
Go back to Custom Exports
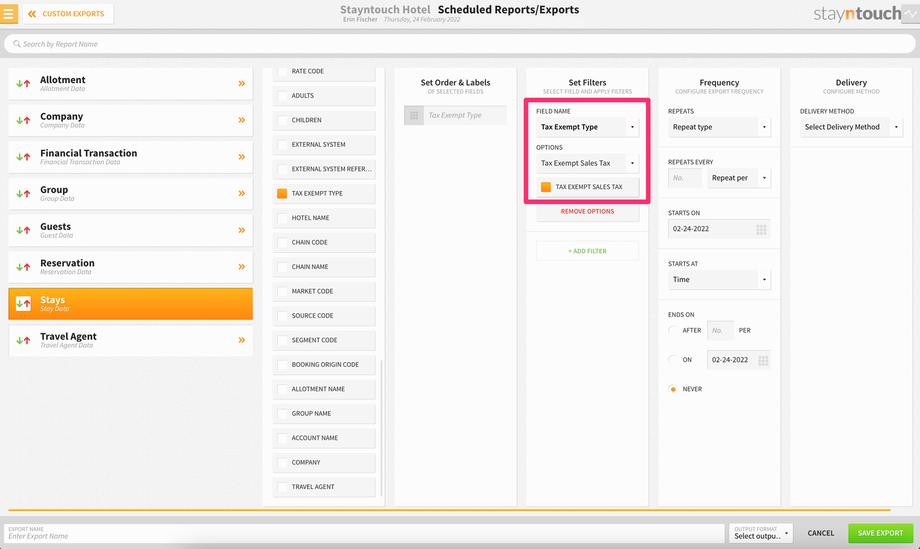(x=68, y=13)
